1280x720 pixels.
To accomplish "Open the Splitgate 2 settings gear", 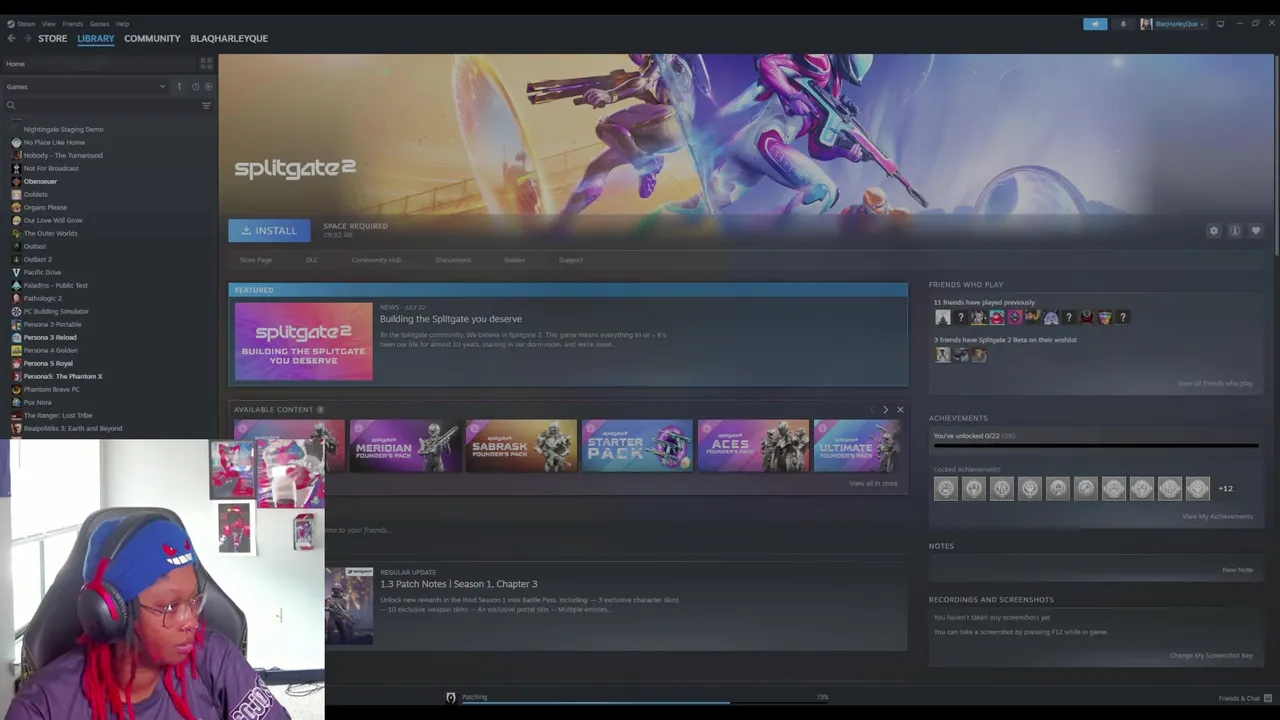I will 1214,231.
